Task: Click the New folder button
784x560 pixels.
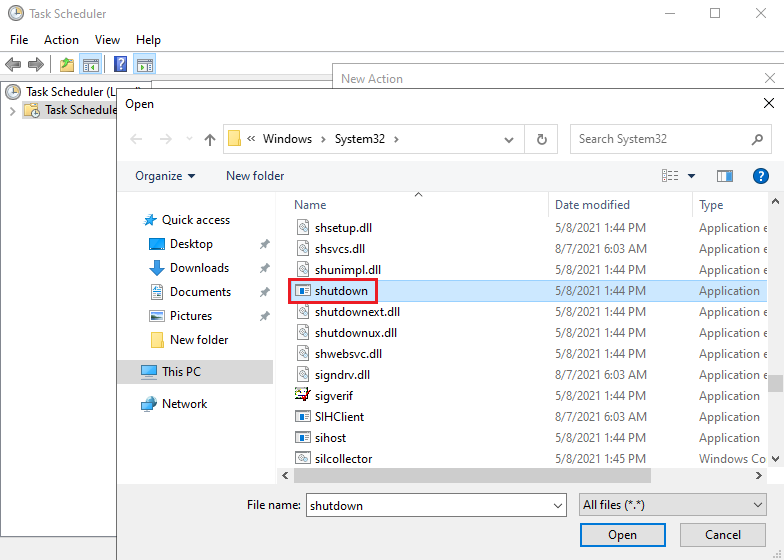Action: click(x=255, y=176)
